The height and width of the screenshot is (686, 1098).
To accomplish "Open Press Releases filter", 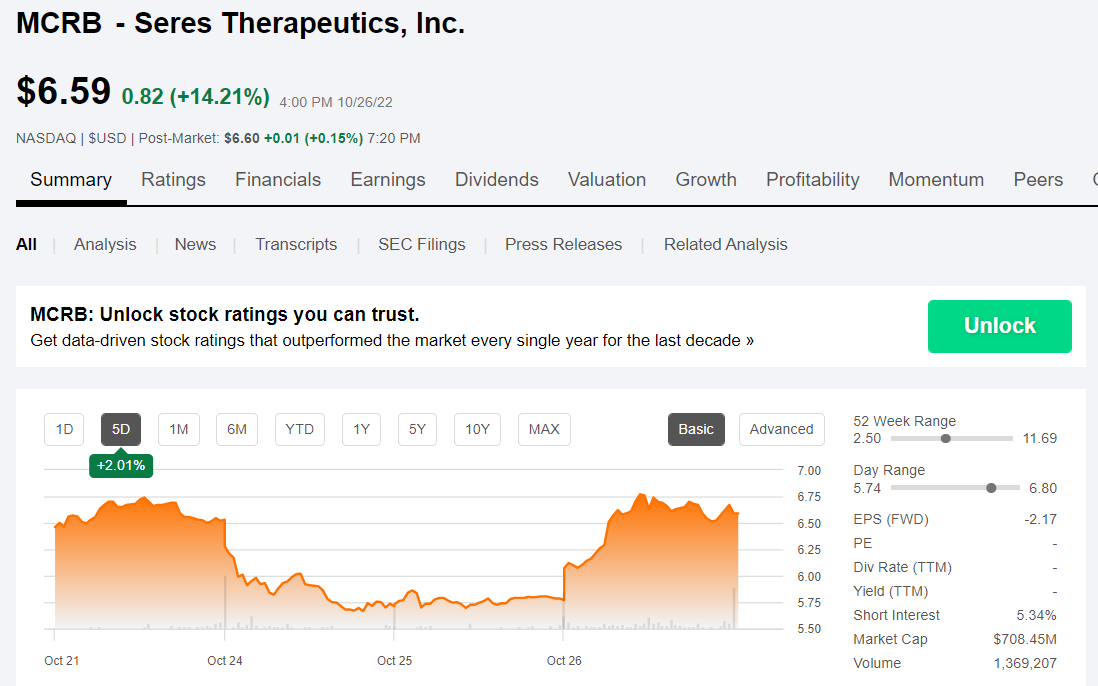I will [x=563, y=244].
